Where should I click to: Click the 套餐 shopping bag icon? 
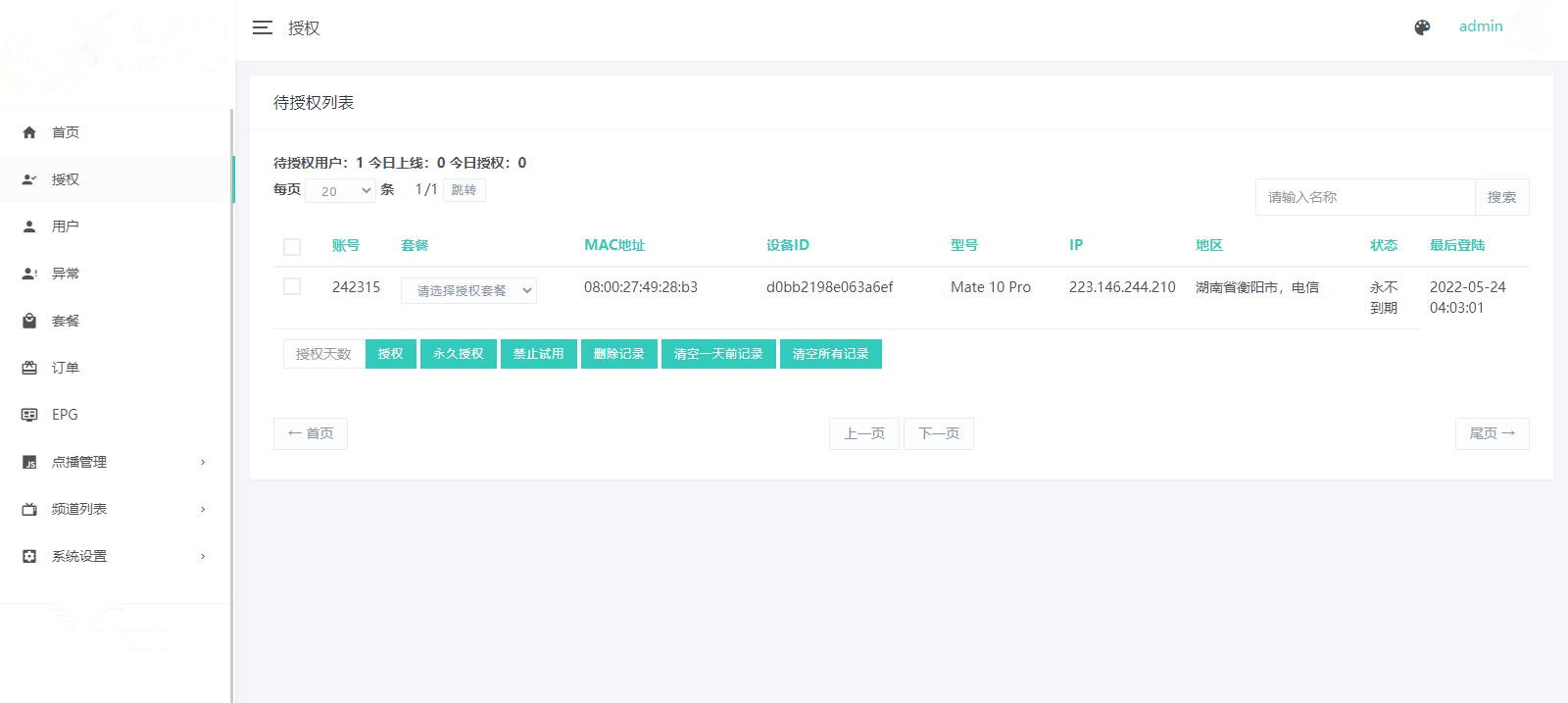coord(29,321)
